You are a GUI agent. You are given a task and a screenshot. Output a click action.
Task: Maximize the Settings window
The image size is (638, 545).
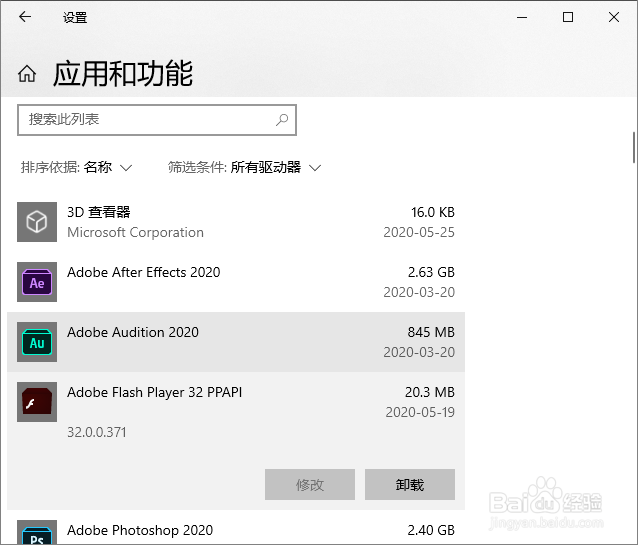tap(568, 17)
